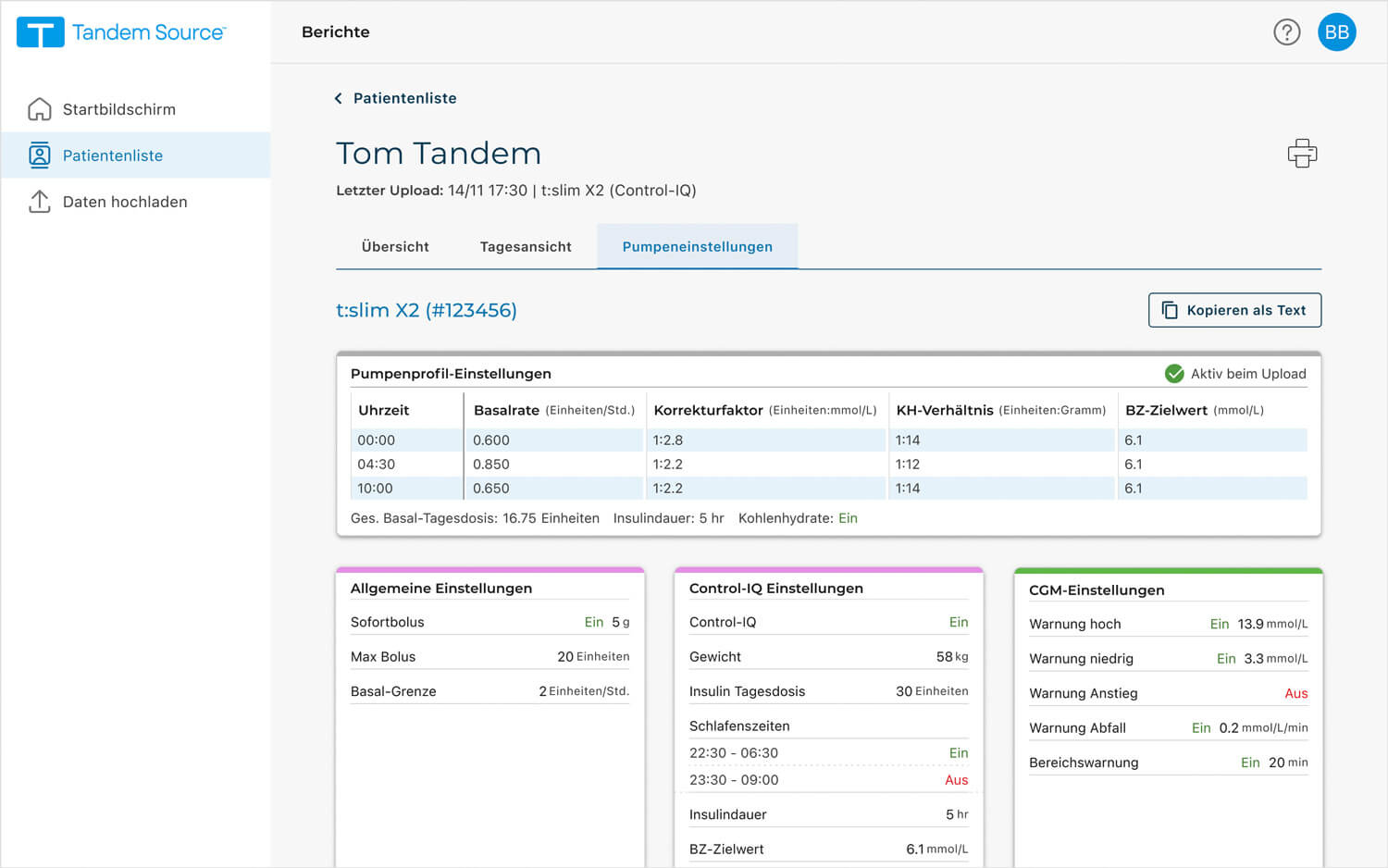Click Basal-Grenze 2 Einheiten/Std. value

pyautogui.click(x=584, y=691)
